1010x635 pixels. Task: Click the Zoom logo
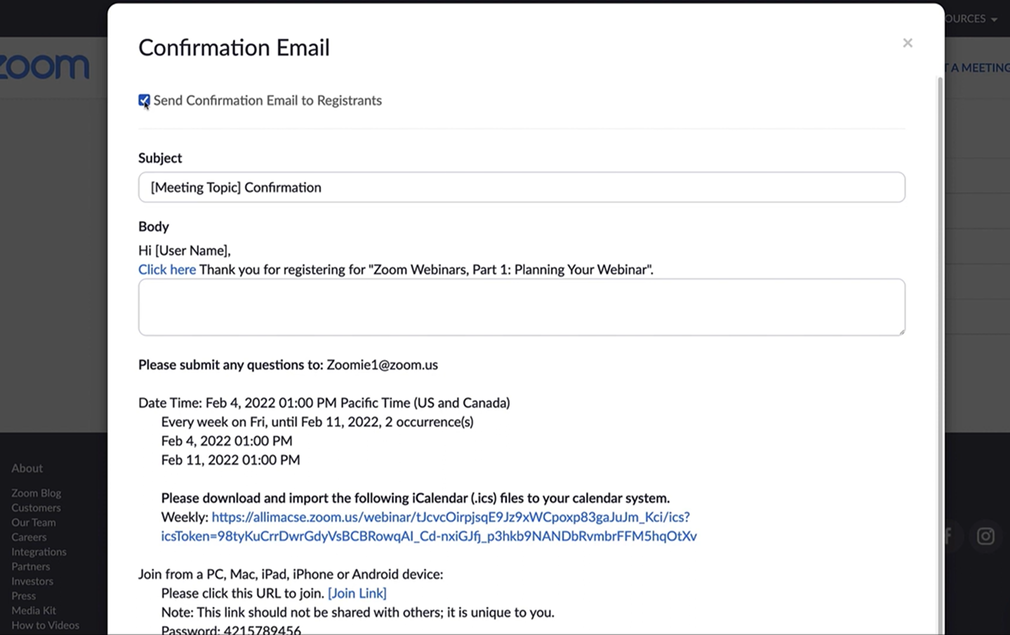[45, 65]
